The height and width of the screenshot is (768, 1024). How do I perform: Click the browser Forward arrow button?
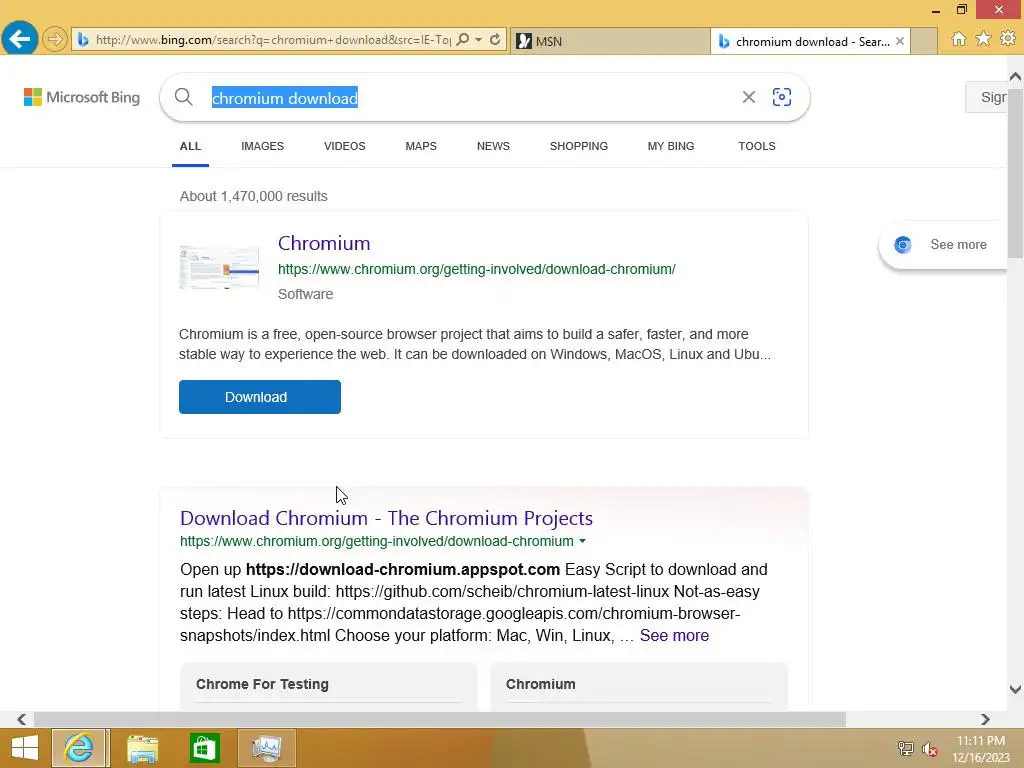point(55,39)
